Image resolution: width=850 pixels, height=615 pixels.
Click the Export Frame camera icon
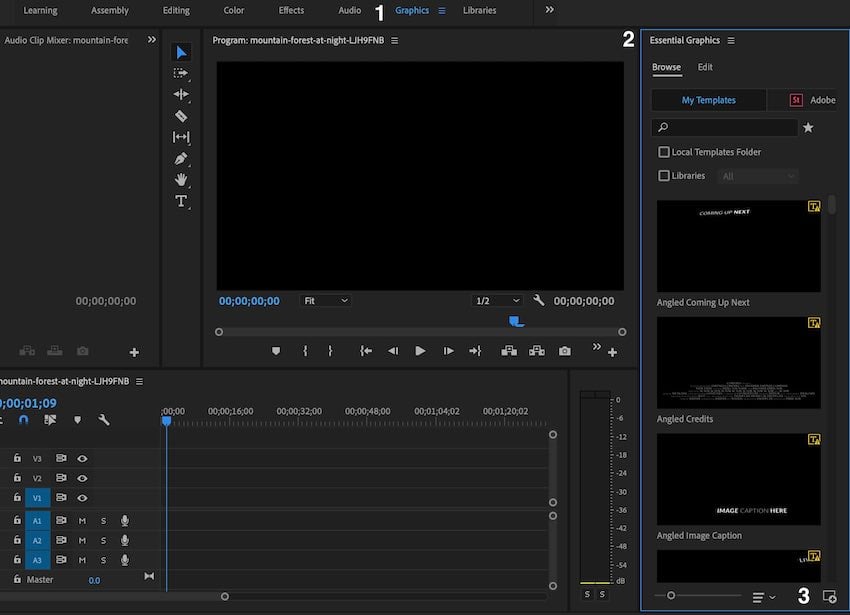[565, 351]
